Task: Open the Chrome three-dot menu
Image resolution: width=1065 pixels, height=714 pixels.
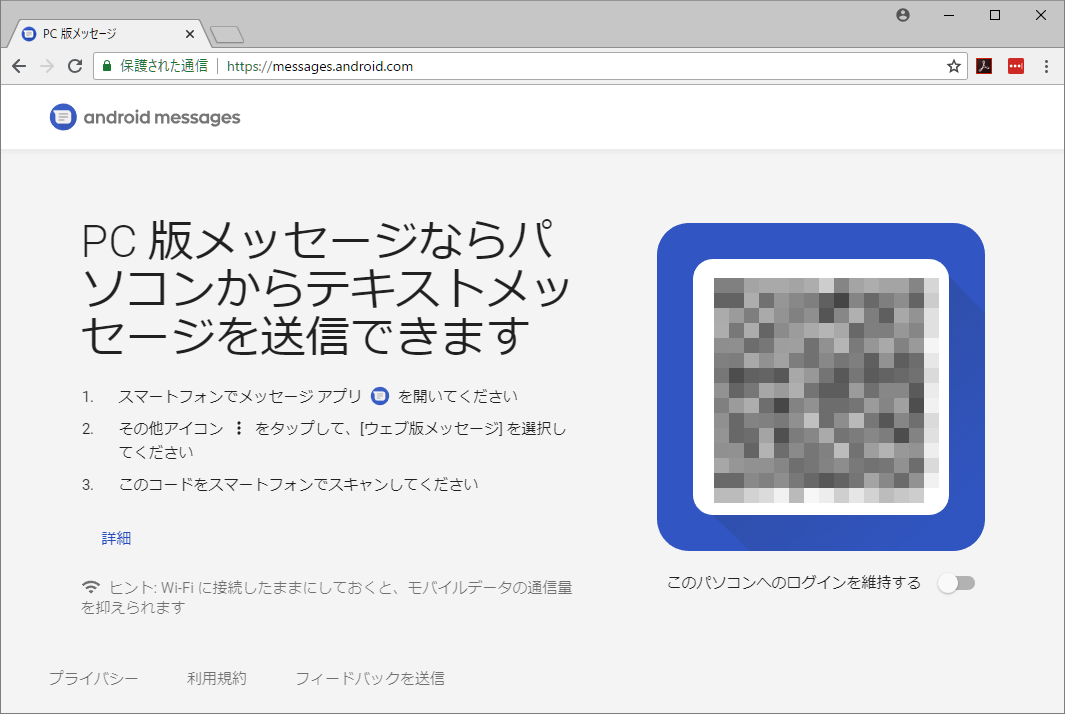Action: click(x=1046, y=66)
